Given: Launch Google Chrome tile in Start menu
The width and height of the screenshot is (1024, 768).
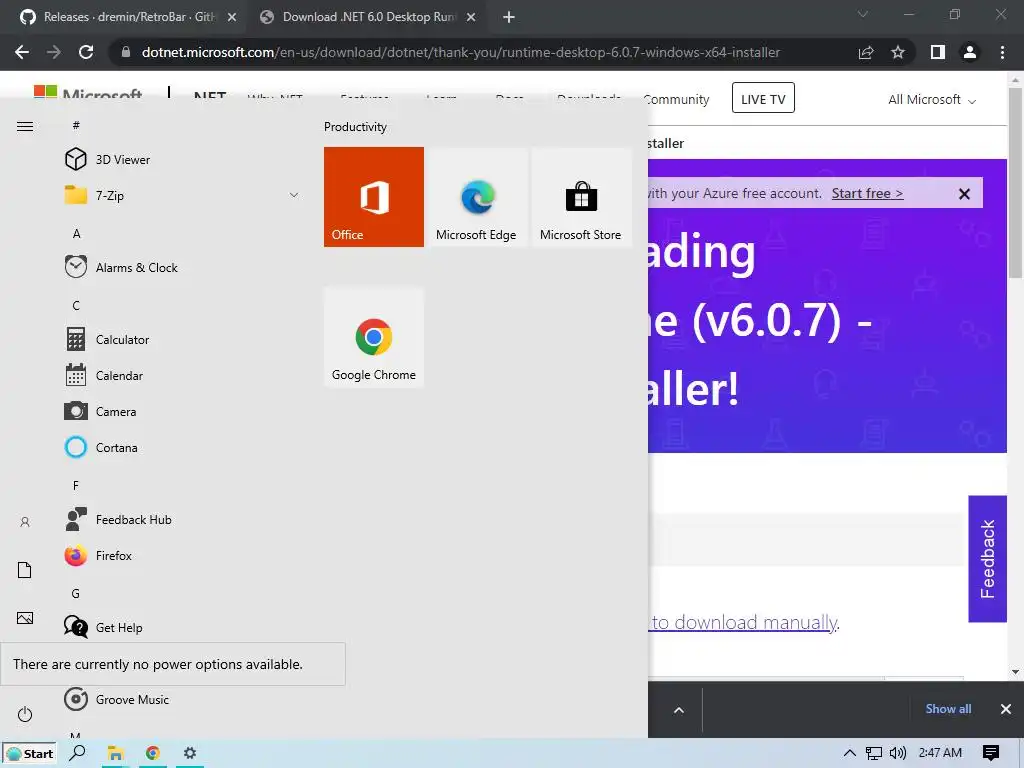Looking at the screenshot, I should coord(374,338).
